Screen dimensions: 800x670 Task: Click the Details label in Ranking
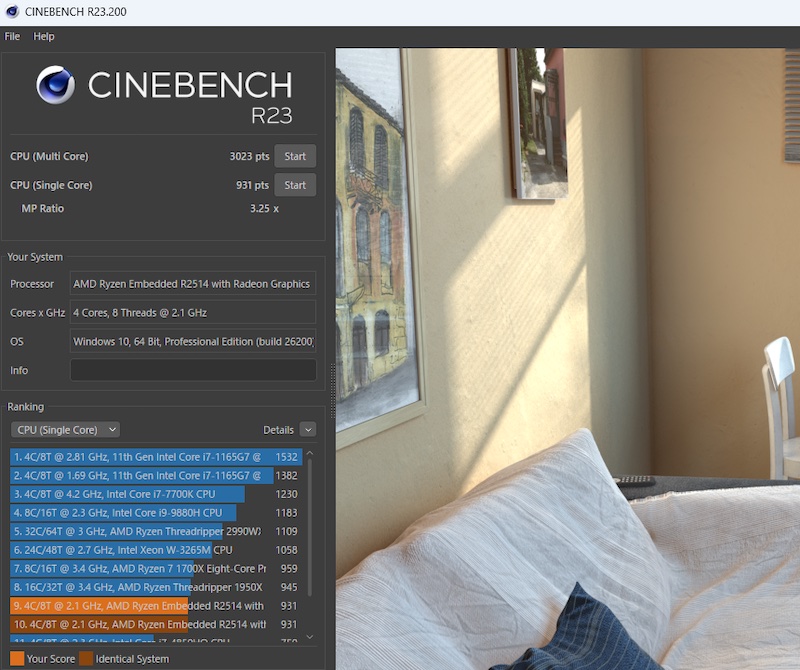click(278, 430)
